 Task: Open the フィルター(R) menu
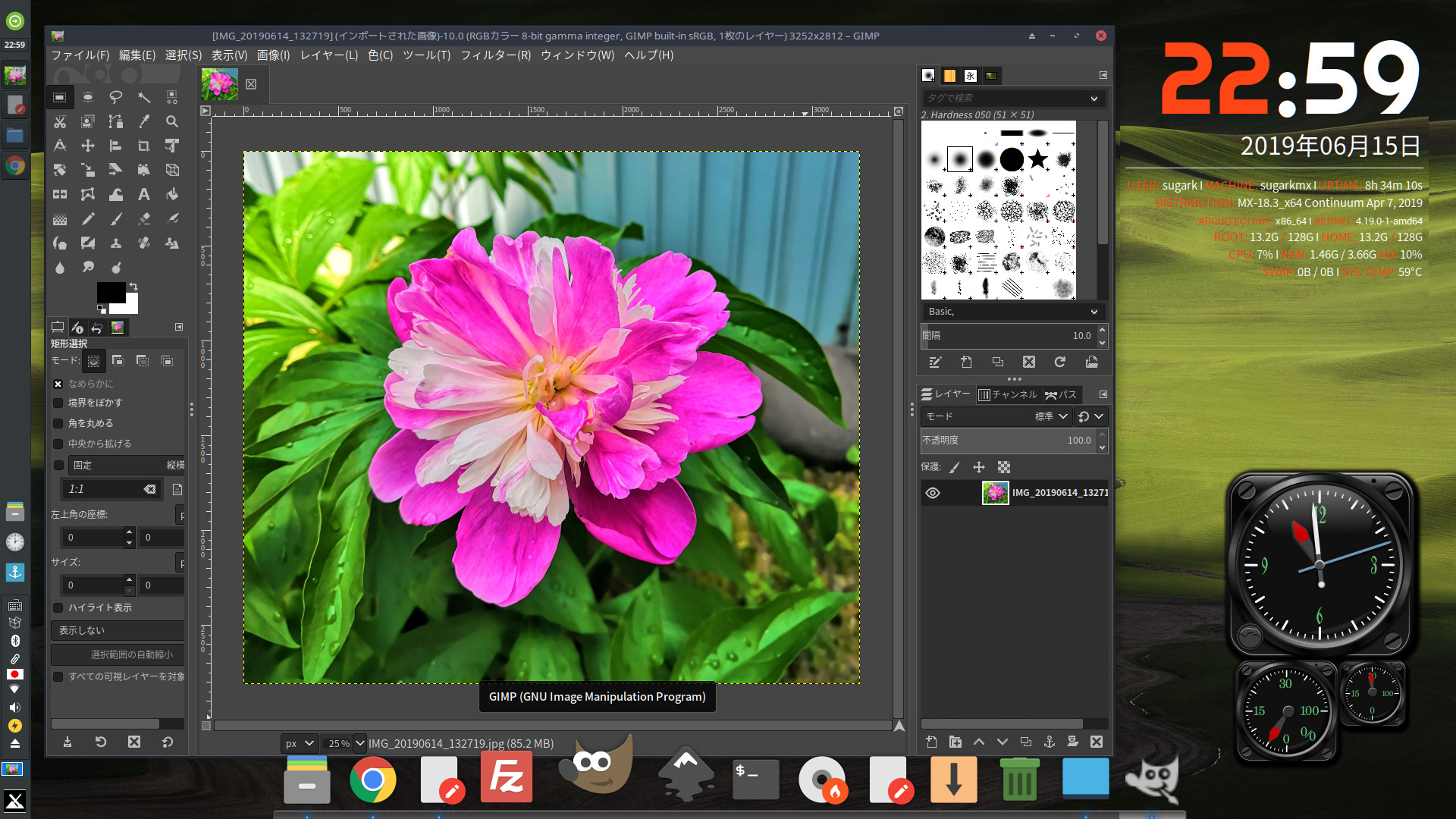pyautogui.click(x=495, y=55)
